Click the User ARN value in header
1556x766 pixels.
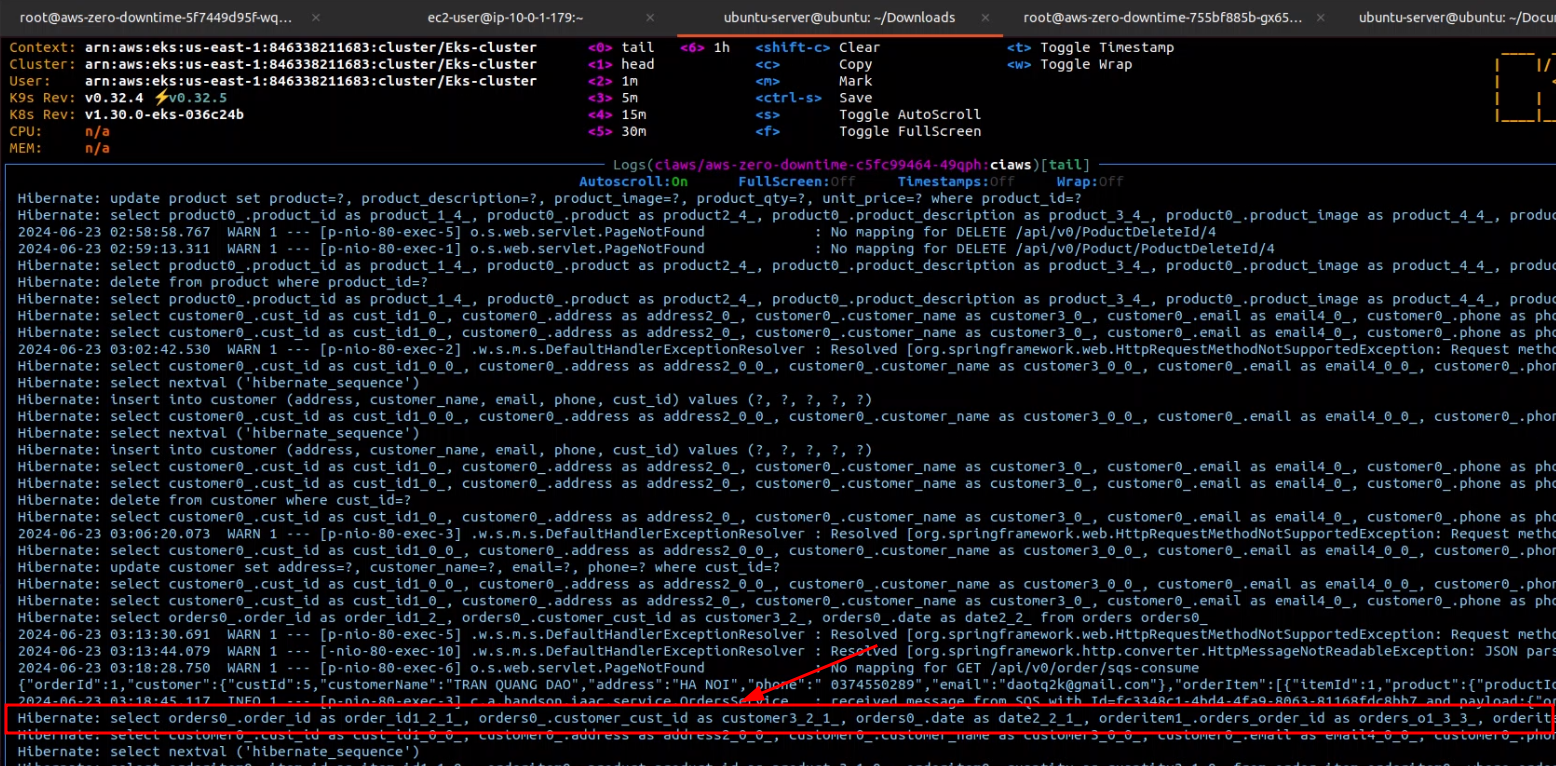tap(311, 81)
